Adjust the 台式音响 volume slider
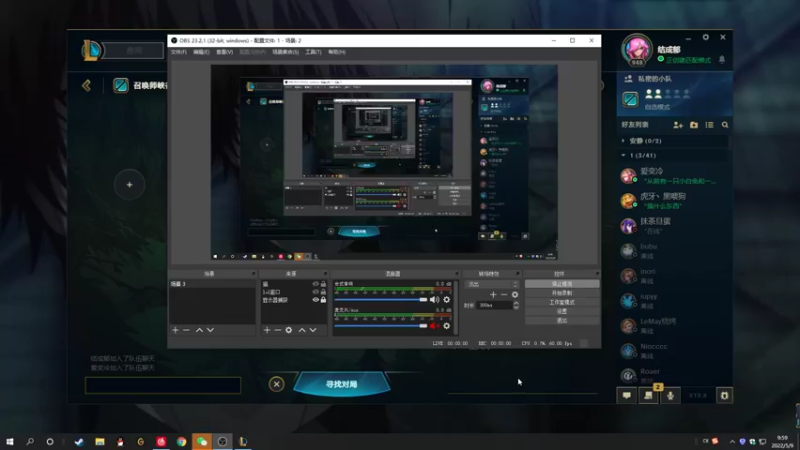This screenshot has height=450, width=800. tap(381, 299)
